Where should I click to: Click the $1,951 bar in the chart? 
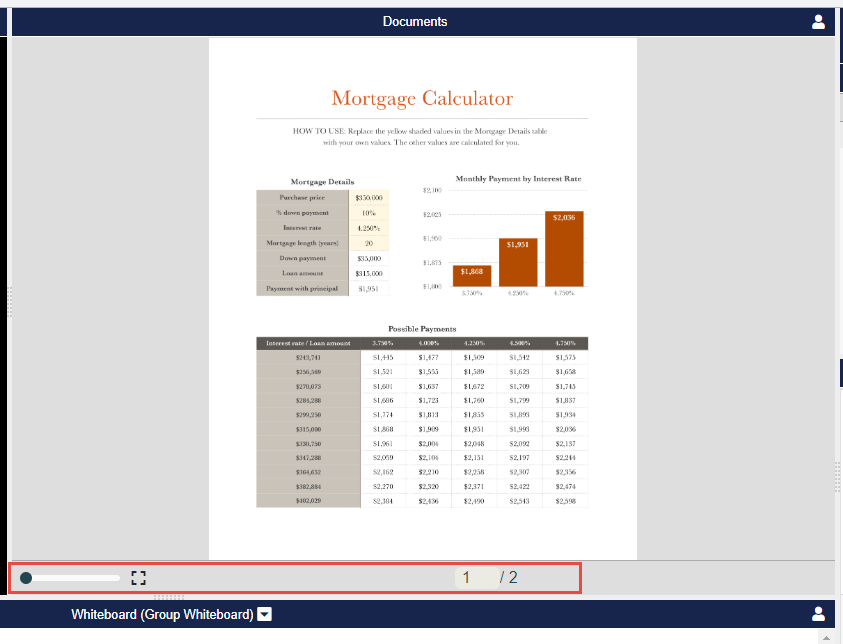pyautogui.click(x=517, y=262)
